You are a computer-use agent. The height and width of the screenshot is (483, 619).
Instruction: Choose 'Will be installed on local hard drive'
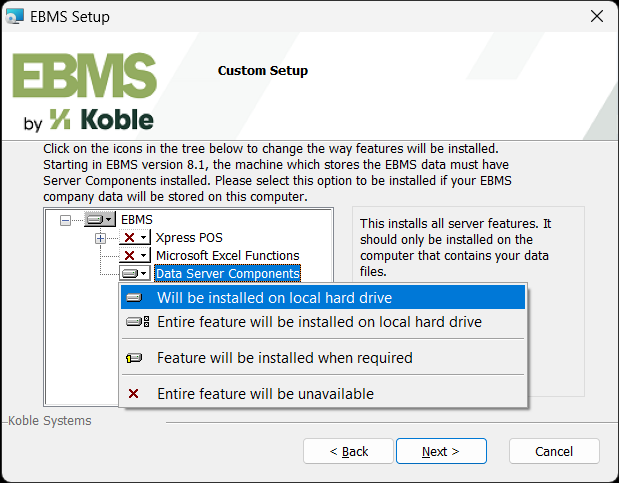[274, 298]
